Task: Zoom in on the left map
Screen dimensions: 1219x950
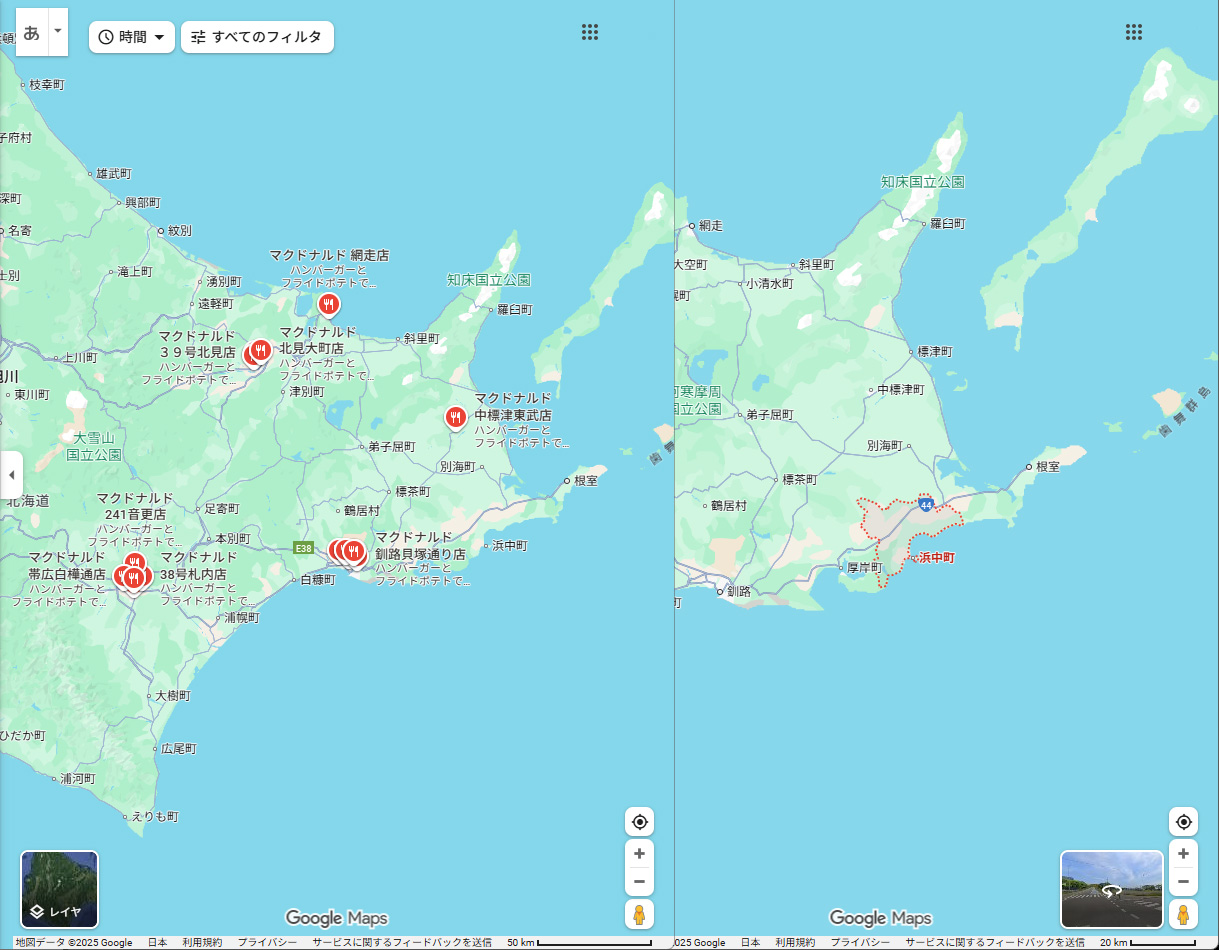Action: point(640,854)
